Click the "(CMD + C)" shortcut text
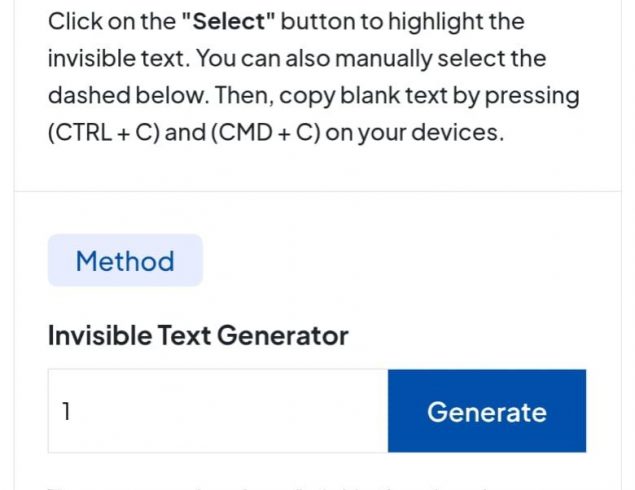The height and width of the screenshot is (490, 635). coord(264,133)
